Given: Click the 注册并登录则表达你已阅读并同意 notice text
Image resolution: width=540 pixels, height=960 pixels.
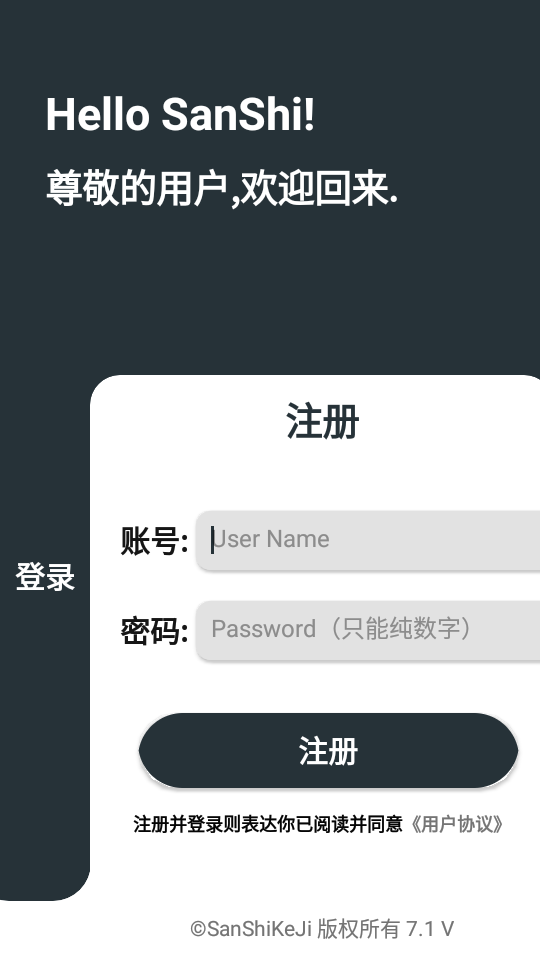Looking at the screenshot, I should pos(268,824).
